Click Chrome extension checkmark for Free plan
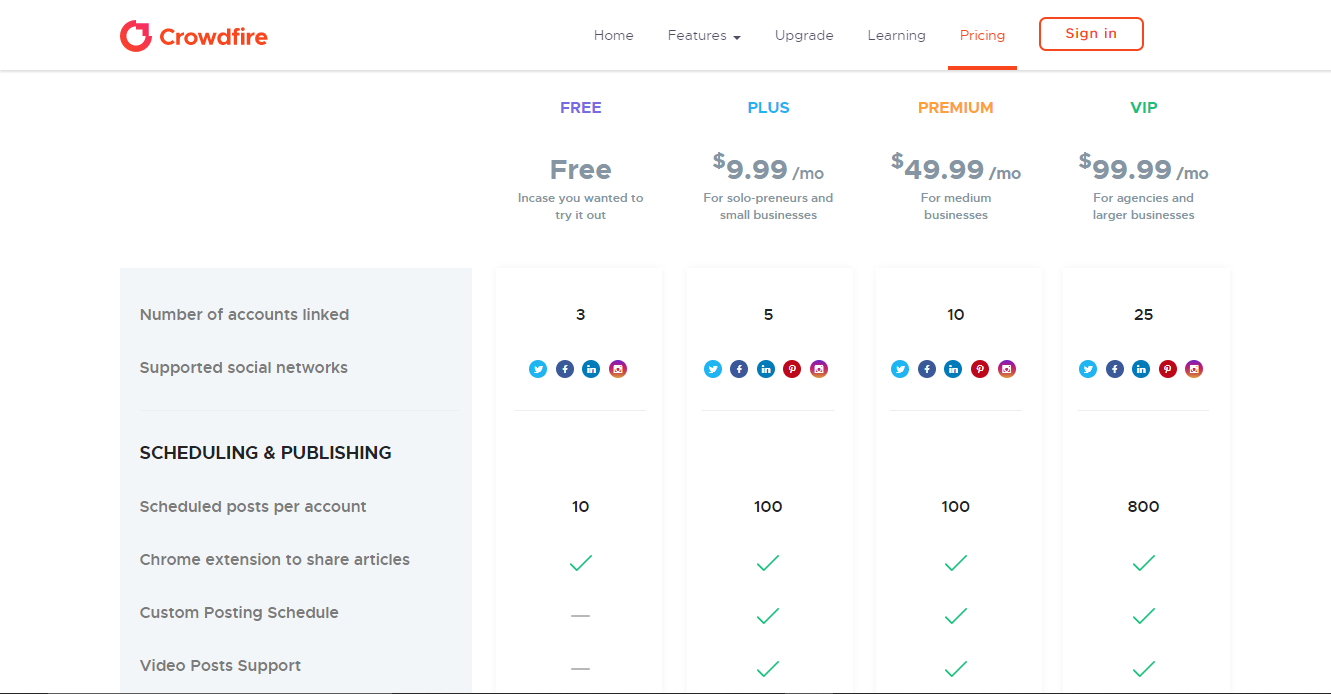The height and width of the screenshot is (694, 1331). click(x=580, y=563)
